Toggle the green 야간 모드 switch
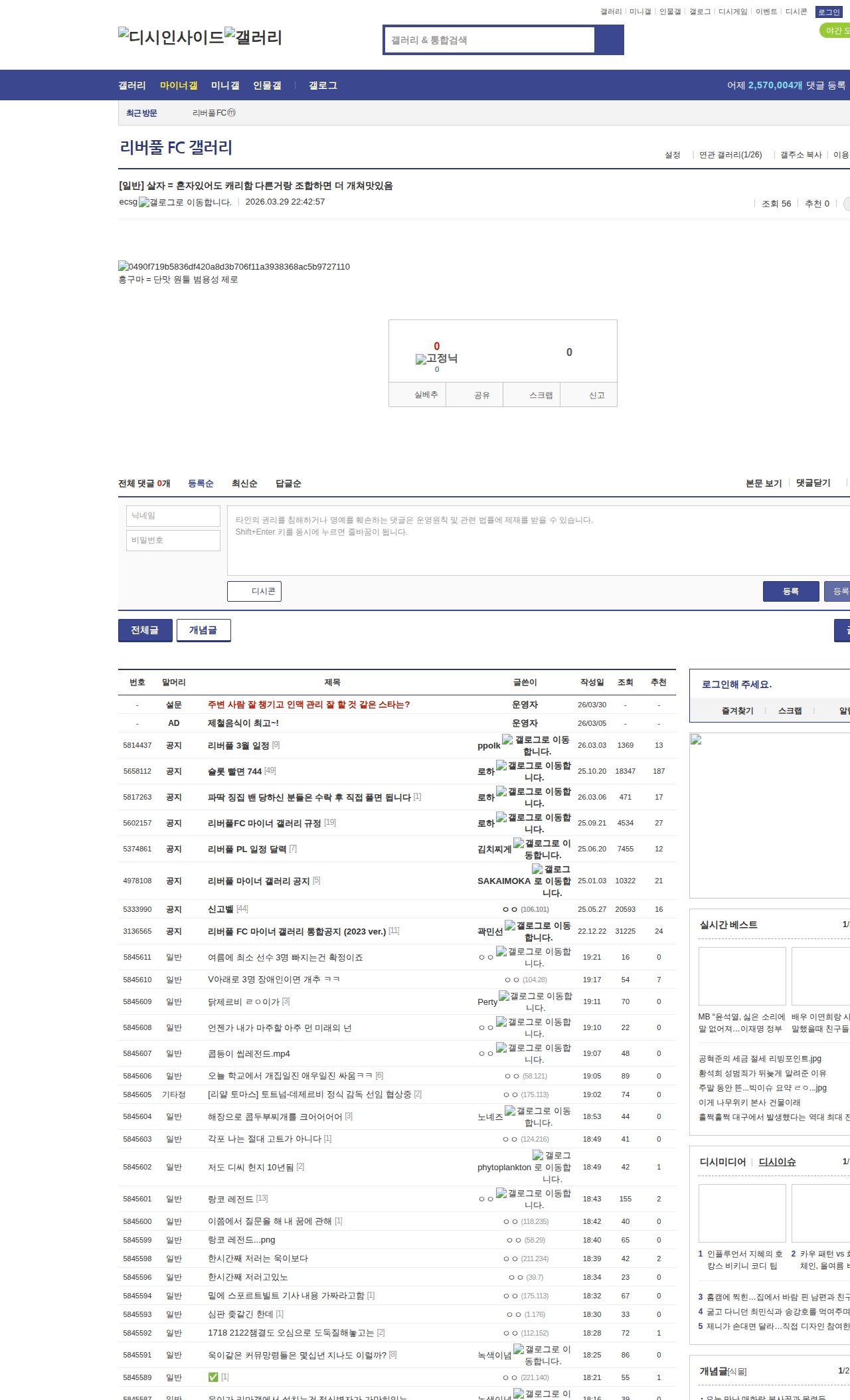Image resolution: width=850 pixels, height=1400 pixels. [834, 31]
